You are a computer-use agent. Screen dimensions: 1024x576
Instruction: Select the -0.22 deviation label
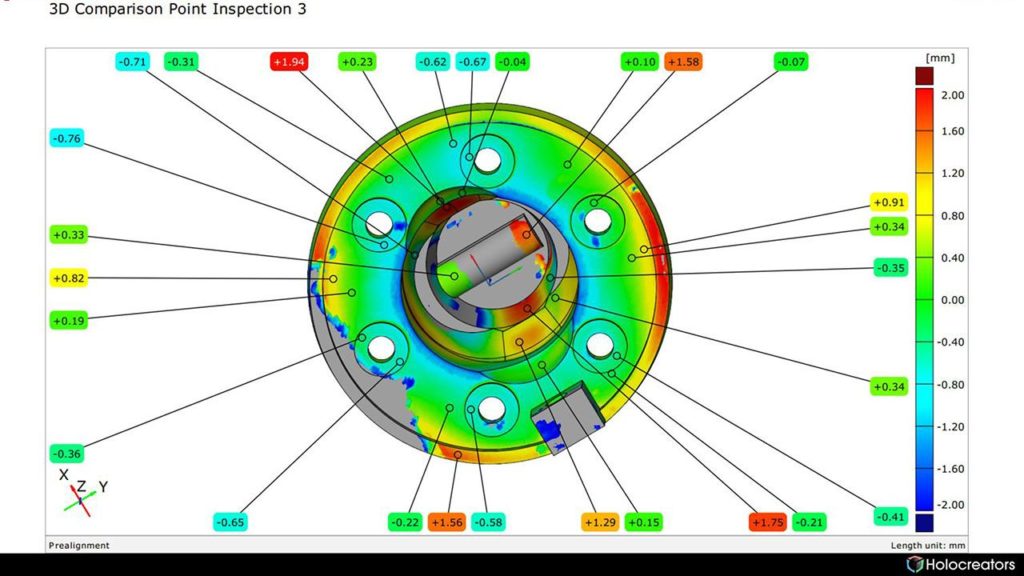tap(405, 522)
